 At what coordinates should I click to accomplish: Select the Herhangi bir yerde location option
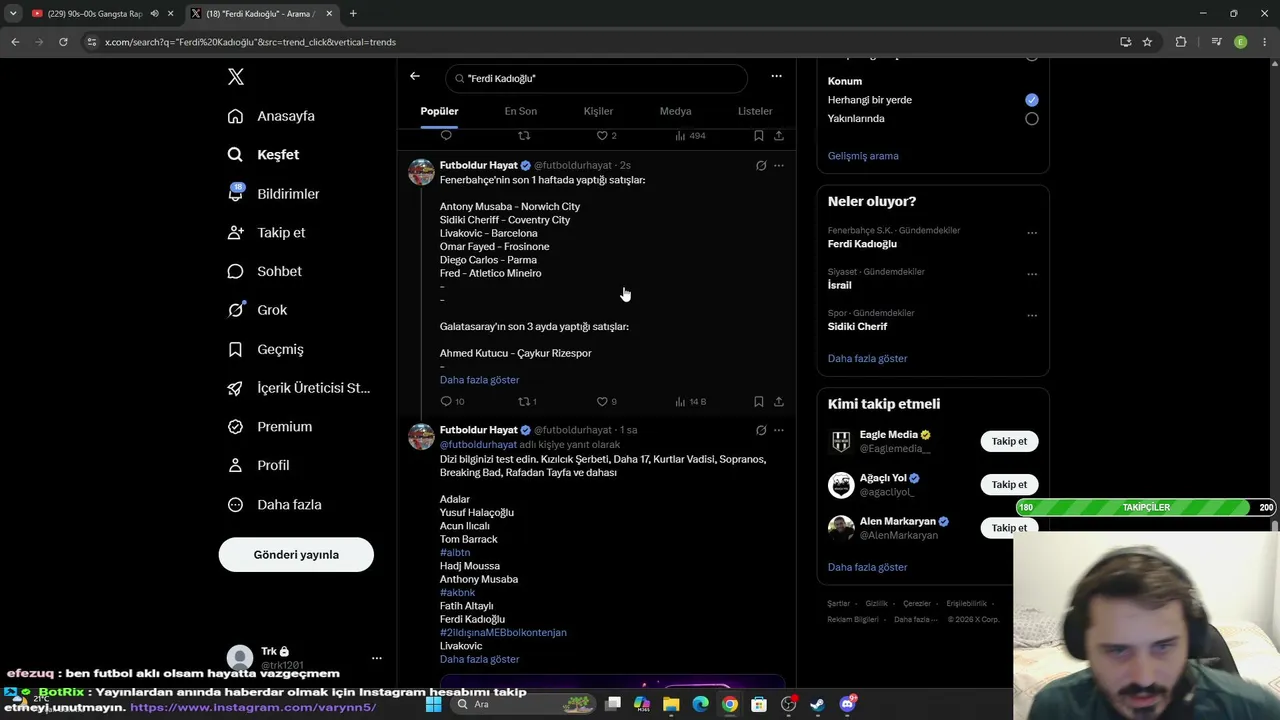(1032, 100)
